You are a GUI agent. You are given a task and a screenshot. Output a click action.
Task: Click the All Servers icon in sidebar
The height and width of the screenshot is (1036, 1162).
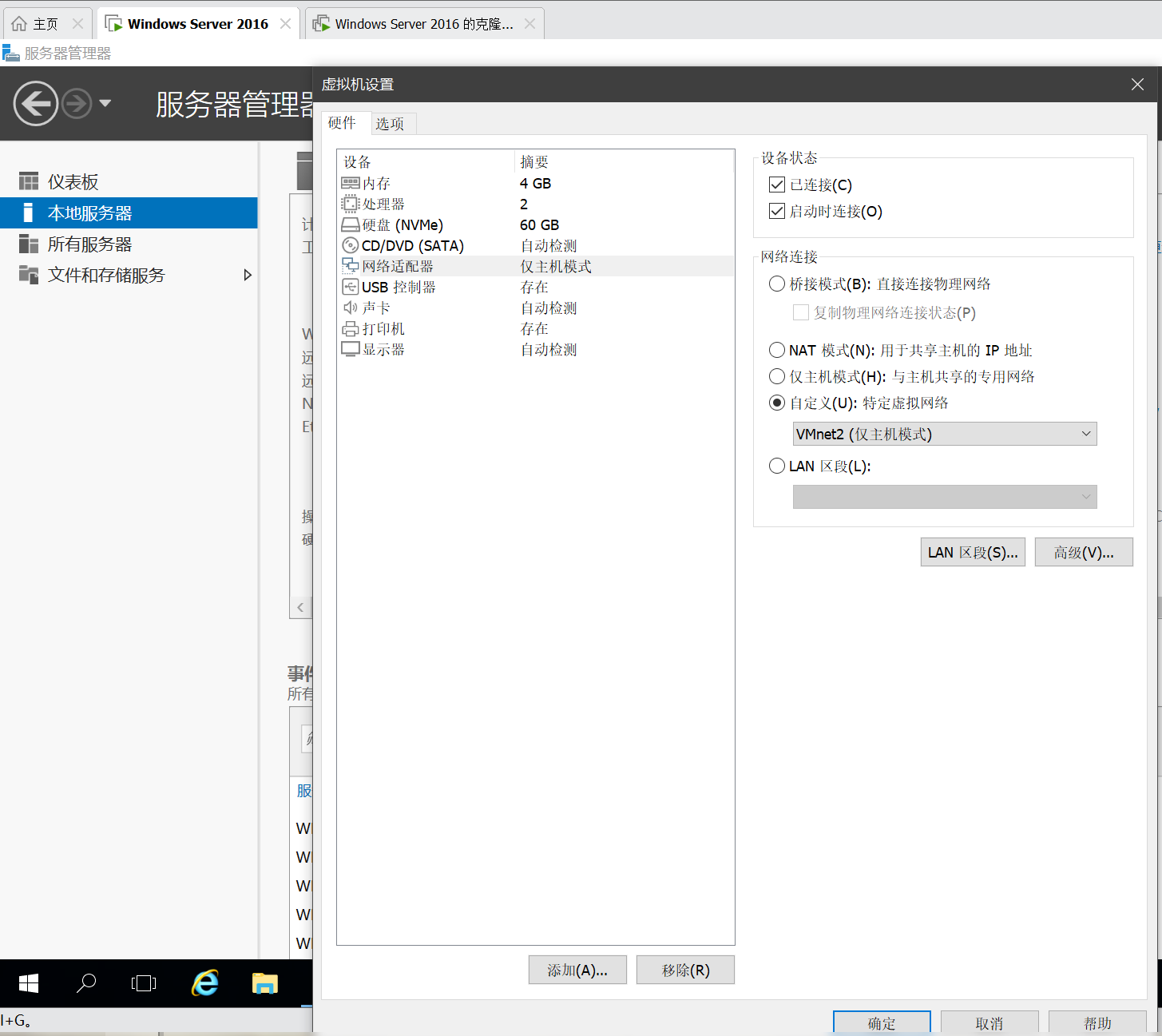click(x=29, y=244)
